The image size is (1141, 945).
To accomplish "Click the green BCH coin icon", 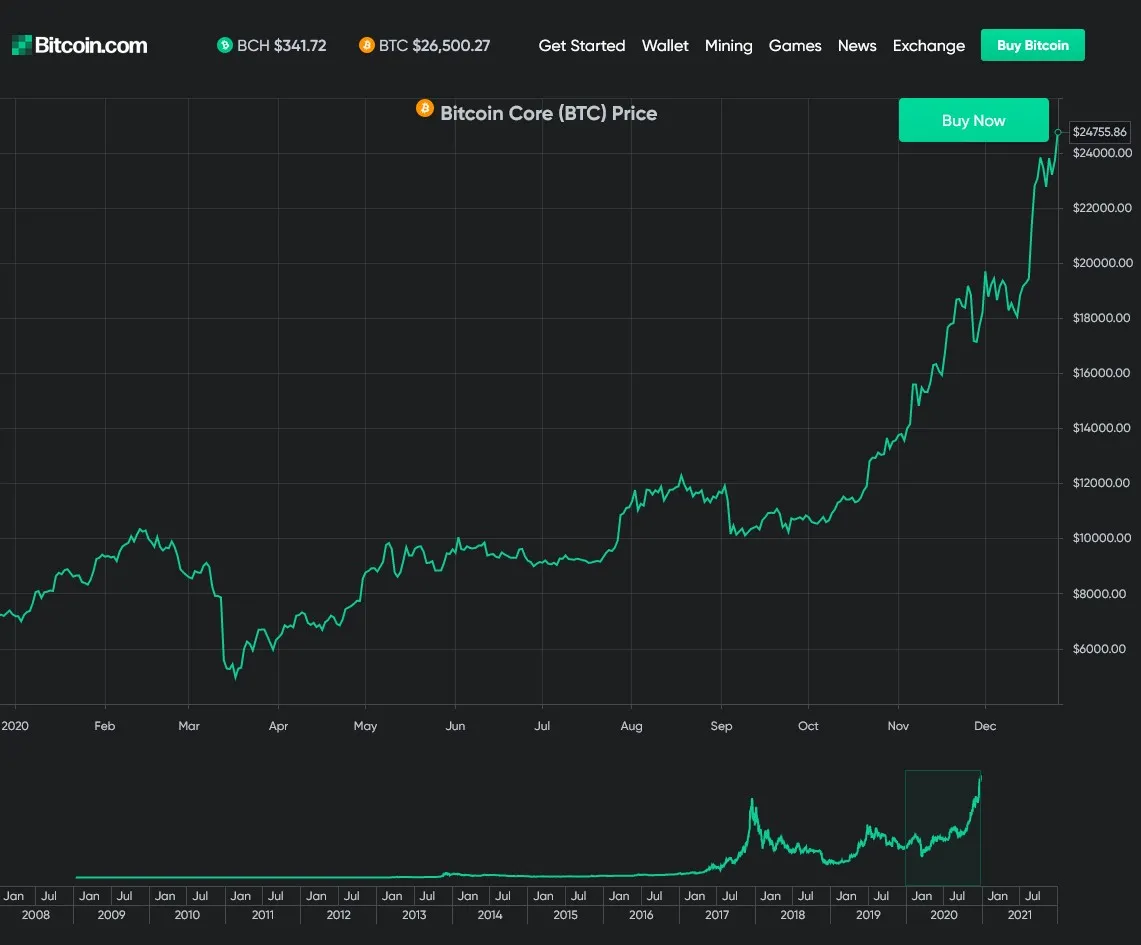I will [x=225, y=45].
